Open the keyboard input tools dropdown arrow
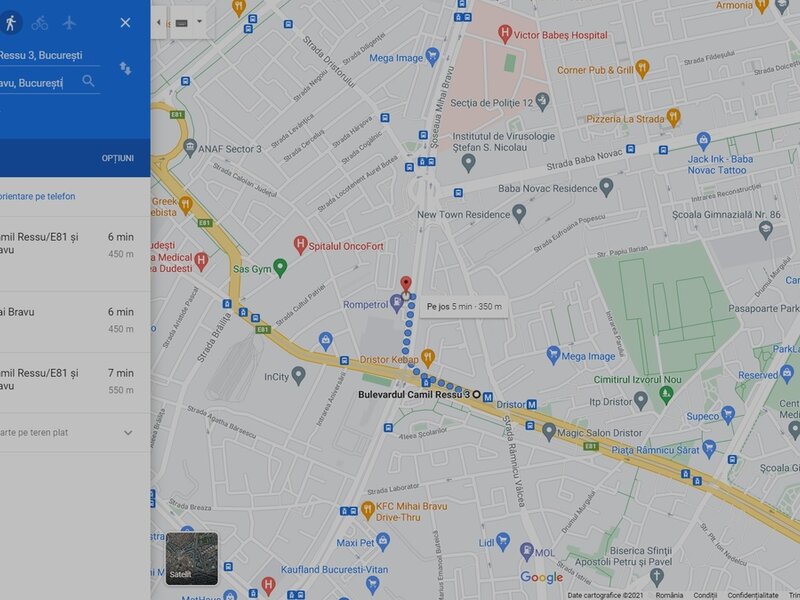This screenshot has height=600, width=800. tap(199, 21)
